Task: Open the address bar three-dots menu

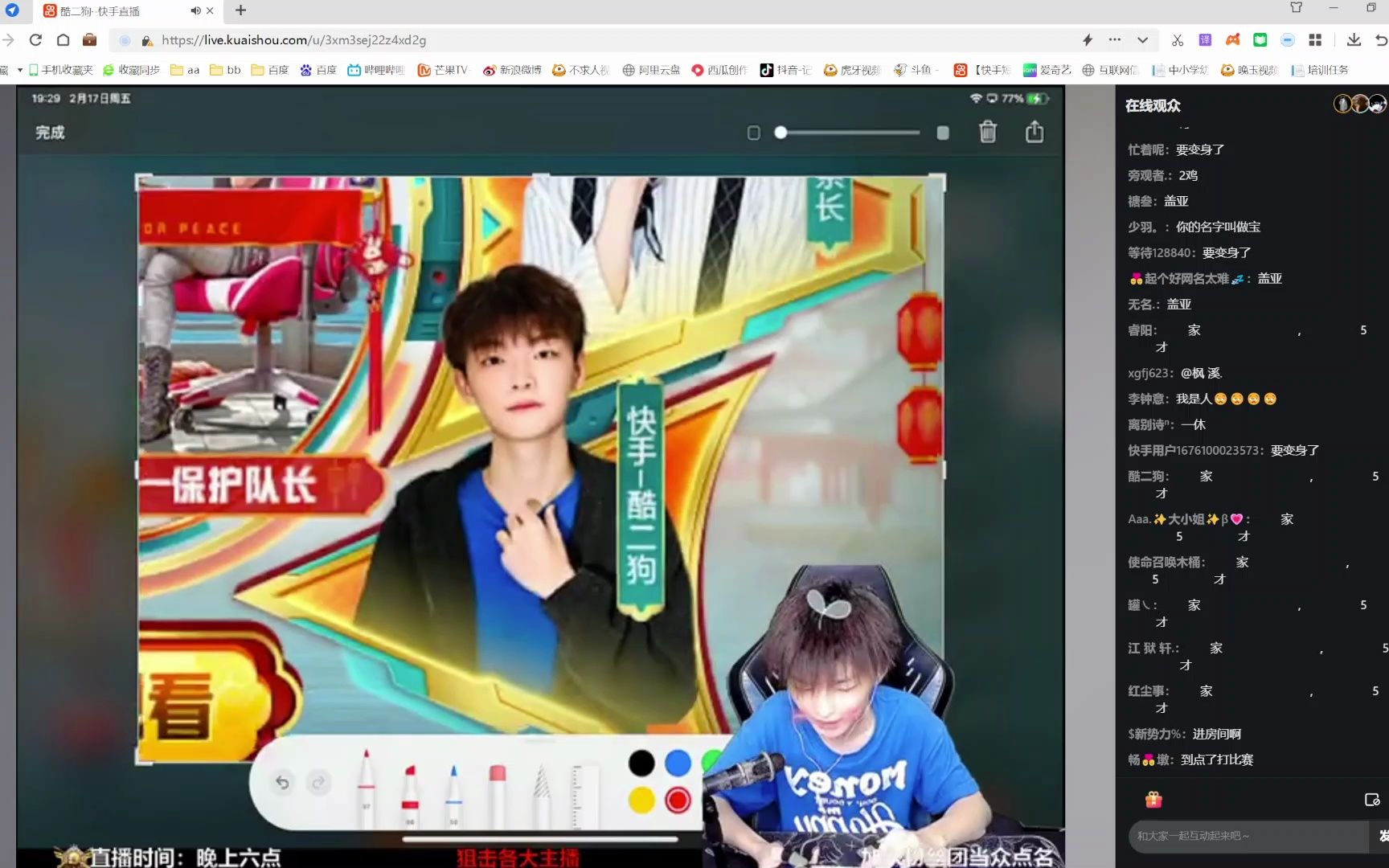Action: click(1114, 40)
